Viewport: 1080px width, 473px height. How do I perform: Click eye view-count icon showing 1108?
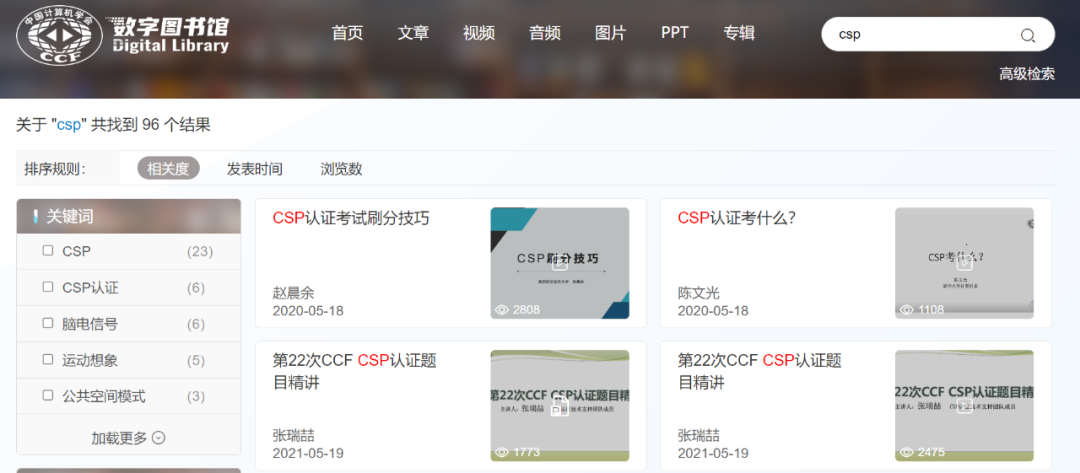(x=906, y=310)
